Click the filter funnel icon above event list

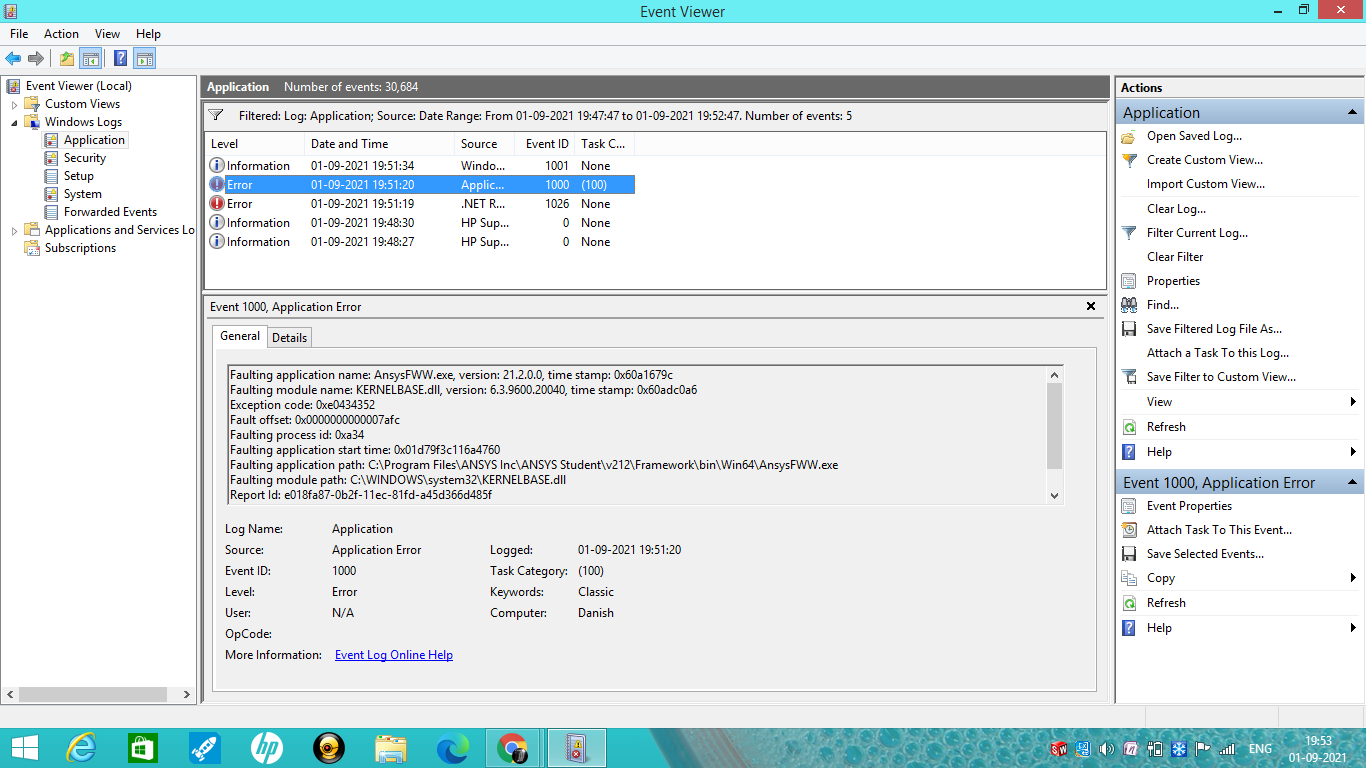(216, 116)
